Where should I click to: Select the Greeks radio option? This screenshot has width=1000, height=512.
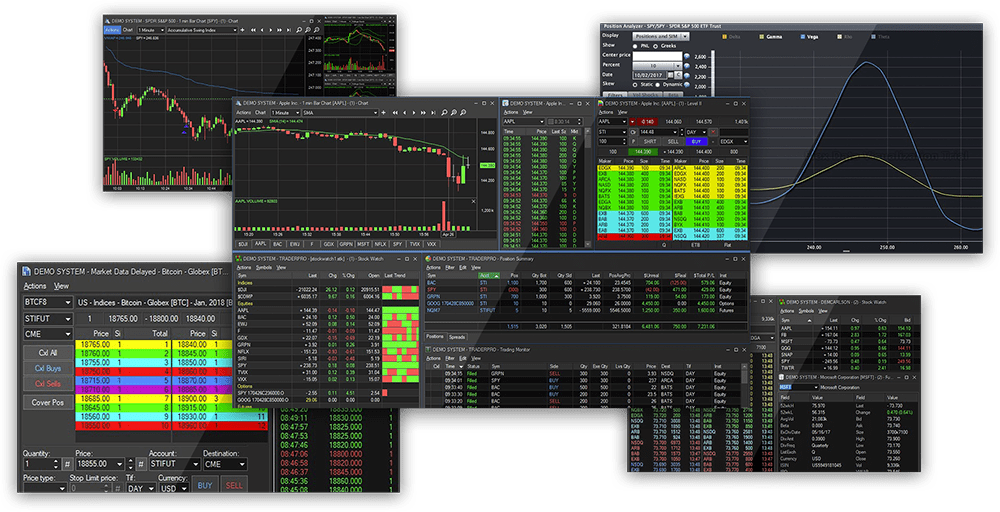coord(656,47)
